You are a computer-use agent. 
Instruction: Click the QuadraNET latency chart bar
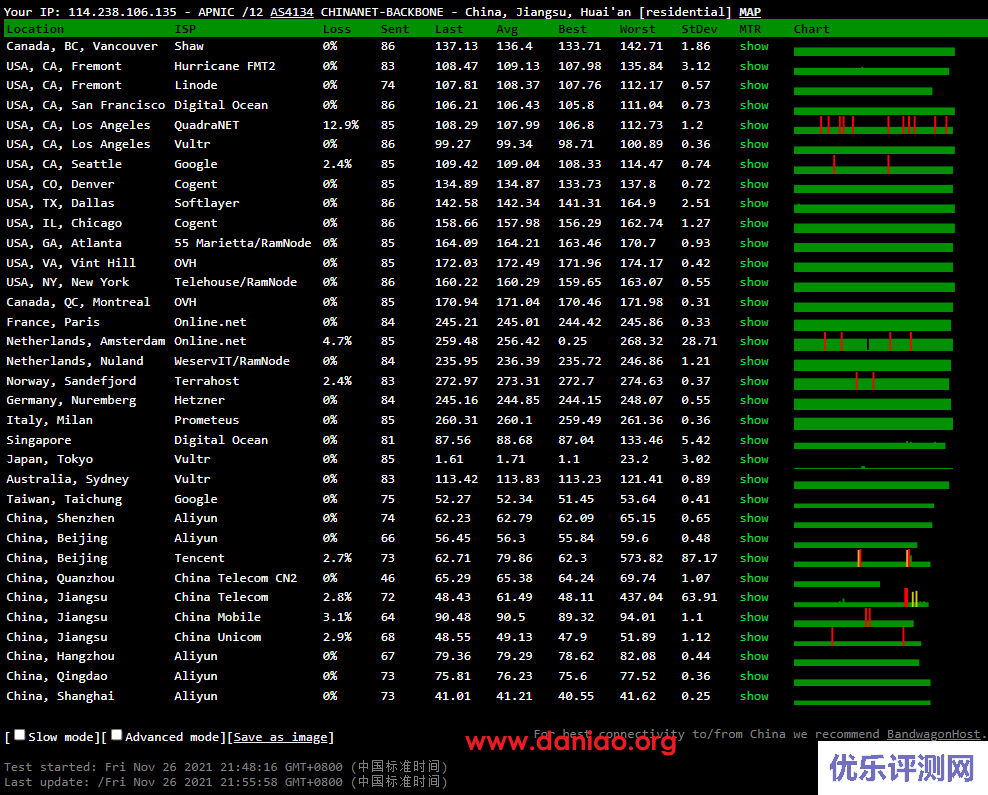pyautogui.click(x=873, y=125)
